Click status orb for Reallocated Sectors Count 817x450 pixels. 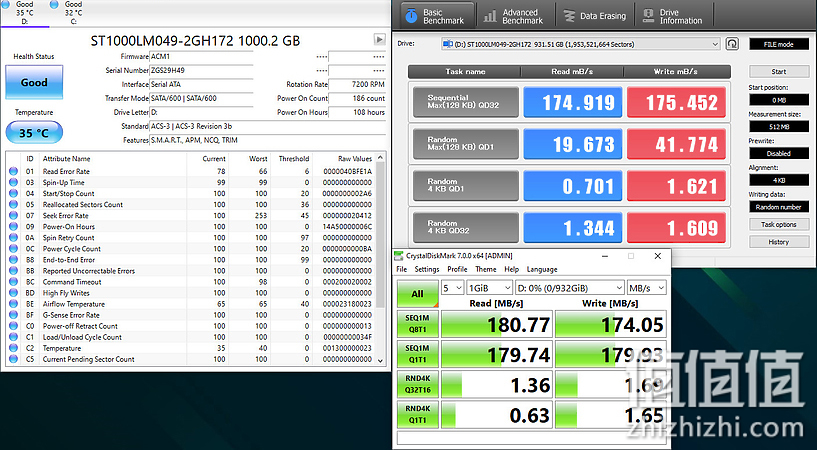13,205
